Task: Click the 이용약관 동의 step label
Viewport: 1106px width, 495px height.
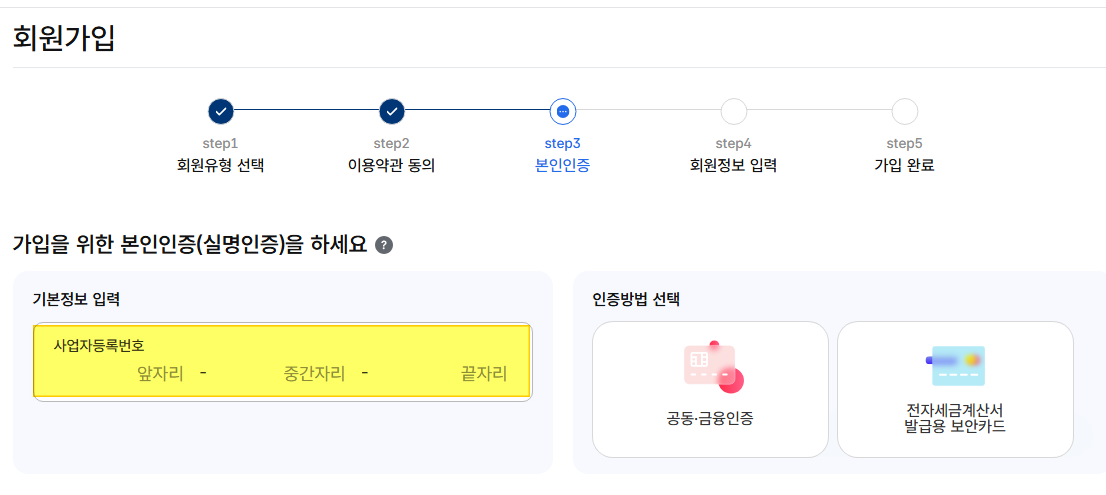Action: click(391, 167)
